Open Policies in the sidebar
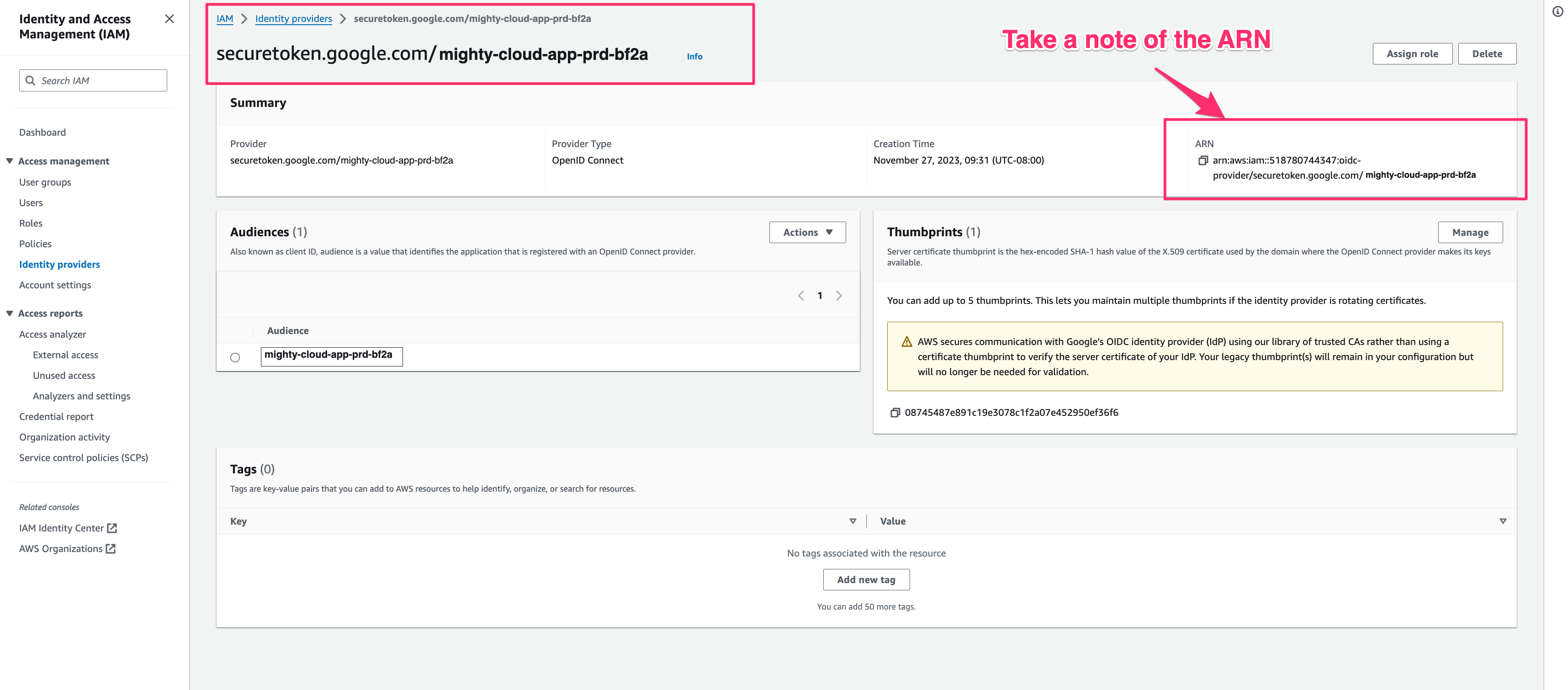The height and width of the screenshot is (690, 1568). pos(35,244)
